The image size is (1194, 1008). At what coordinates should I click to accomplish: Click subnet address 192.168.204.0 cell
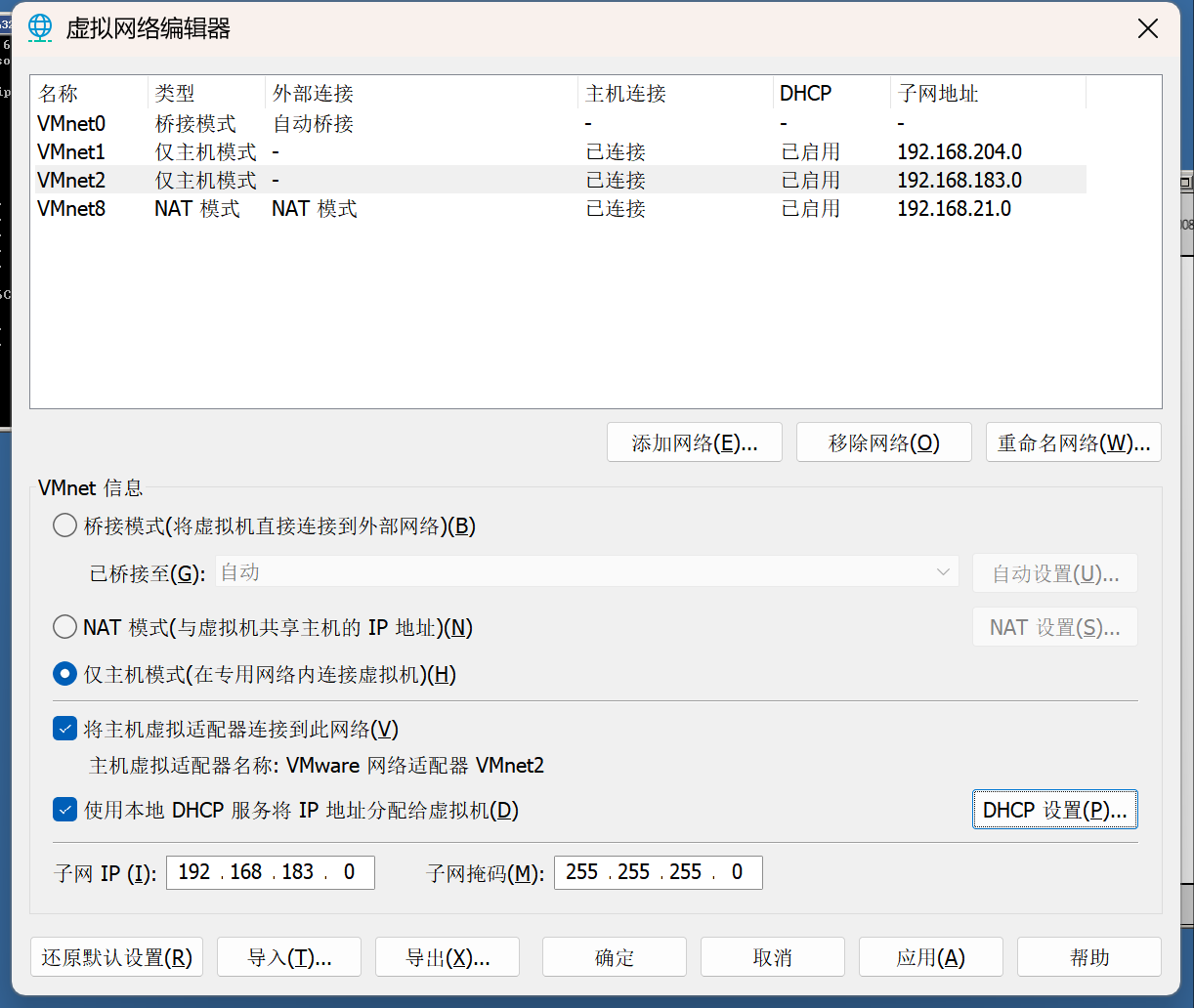(x=959, y=152)
